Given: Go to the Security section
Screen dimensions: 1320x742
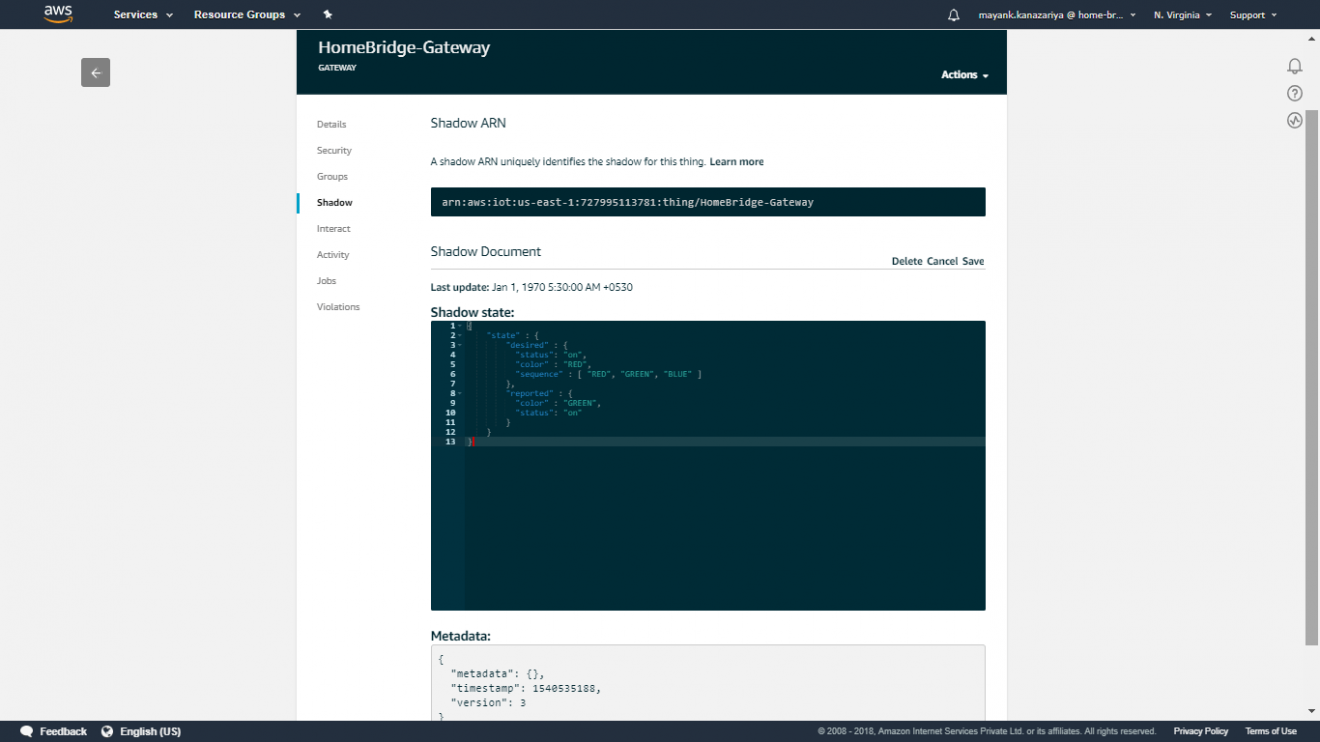Looking at the screenshot, I should tap(334, 150).
